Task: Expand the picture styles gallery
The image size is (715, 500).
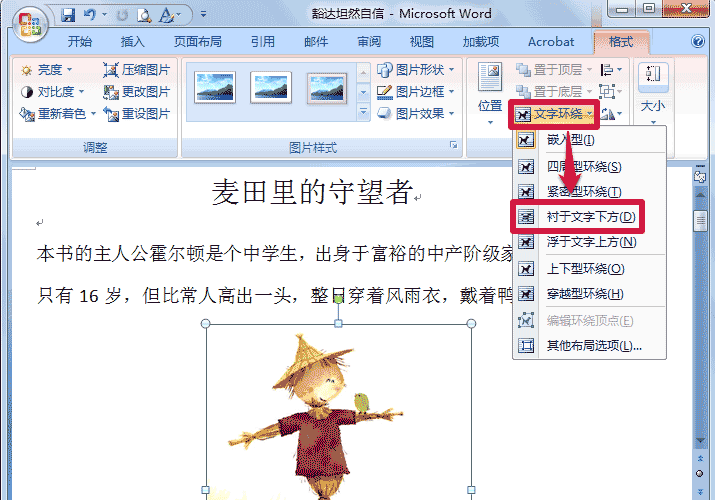Action: [x=363, y=112]
